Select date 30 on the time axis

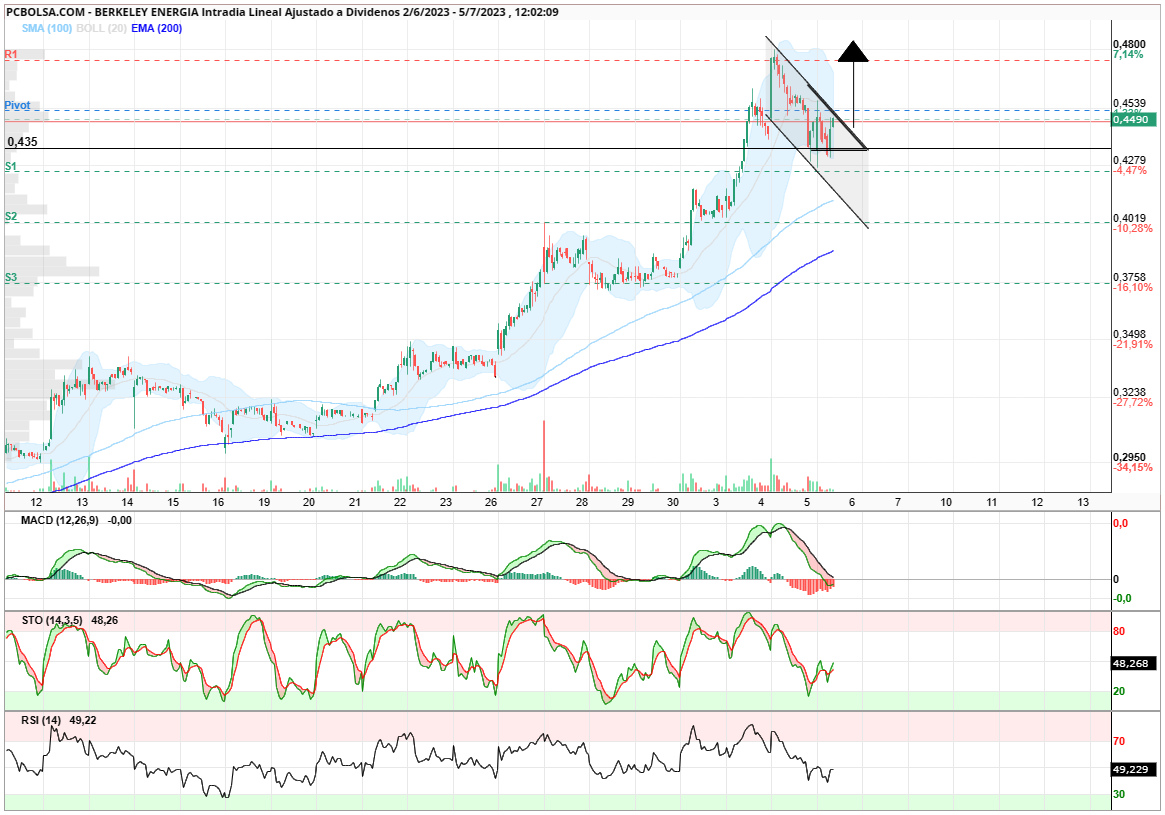click(672, 502)
